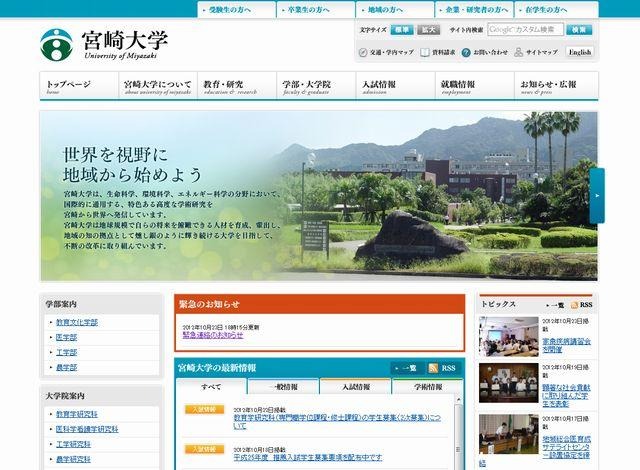Open 入試情報 navigation item
Viewport: 640px width, 470px height.
click(396, 86)
